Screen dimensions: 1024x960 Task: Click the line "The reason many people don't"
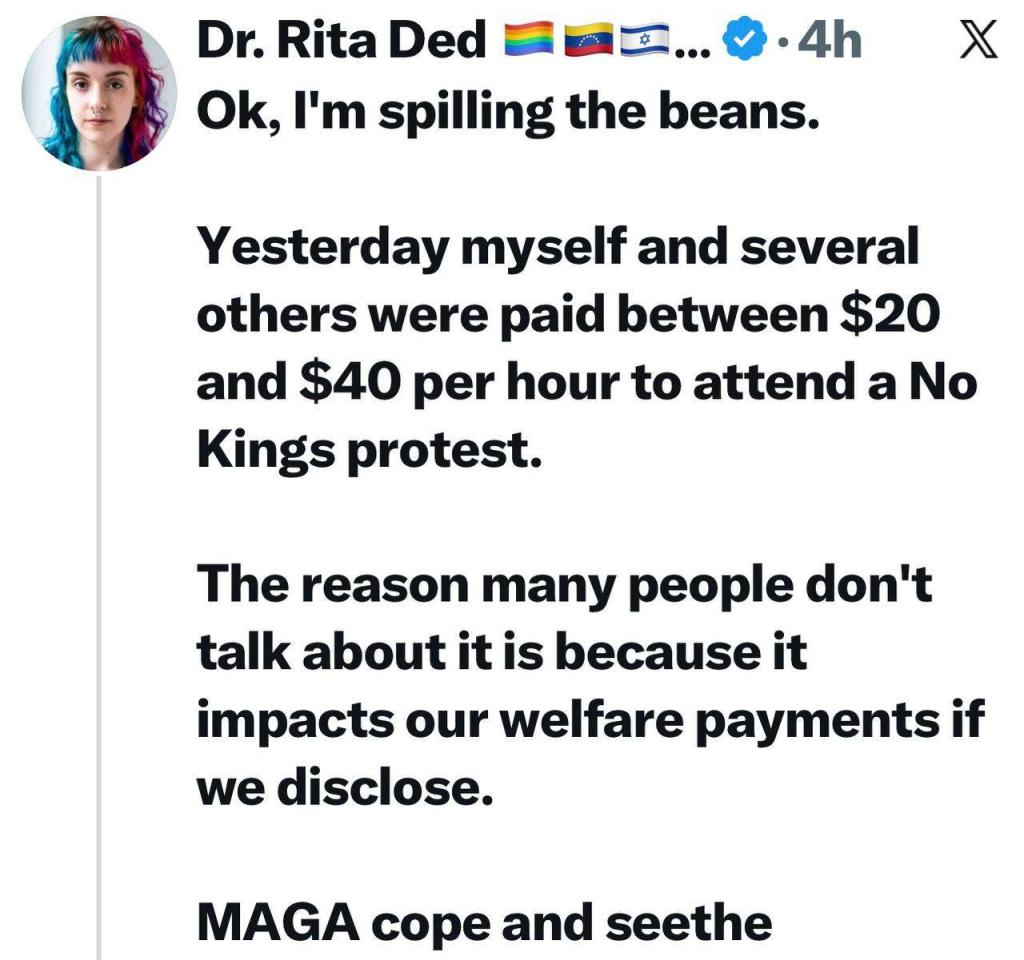(564, 586)
